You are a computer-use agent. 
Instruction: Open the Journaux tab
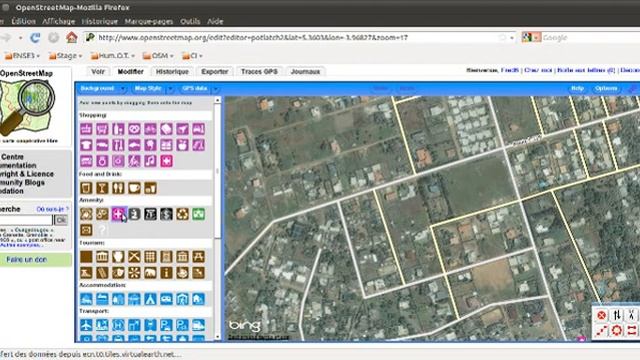(x=305, y=71)
